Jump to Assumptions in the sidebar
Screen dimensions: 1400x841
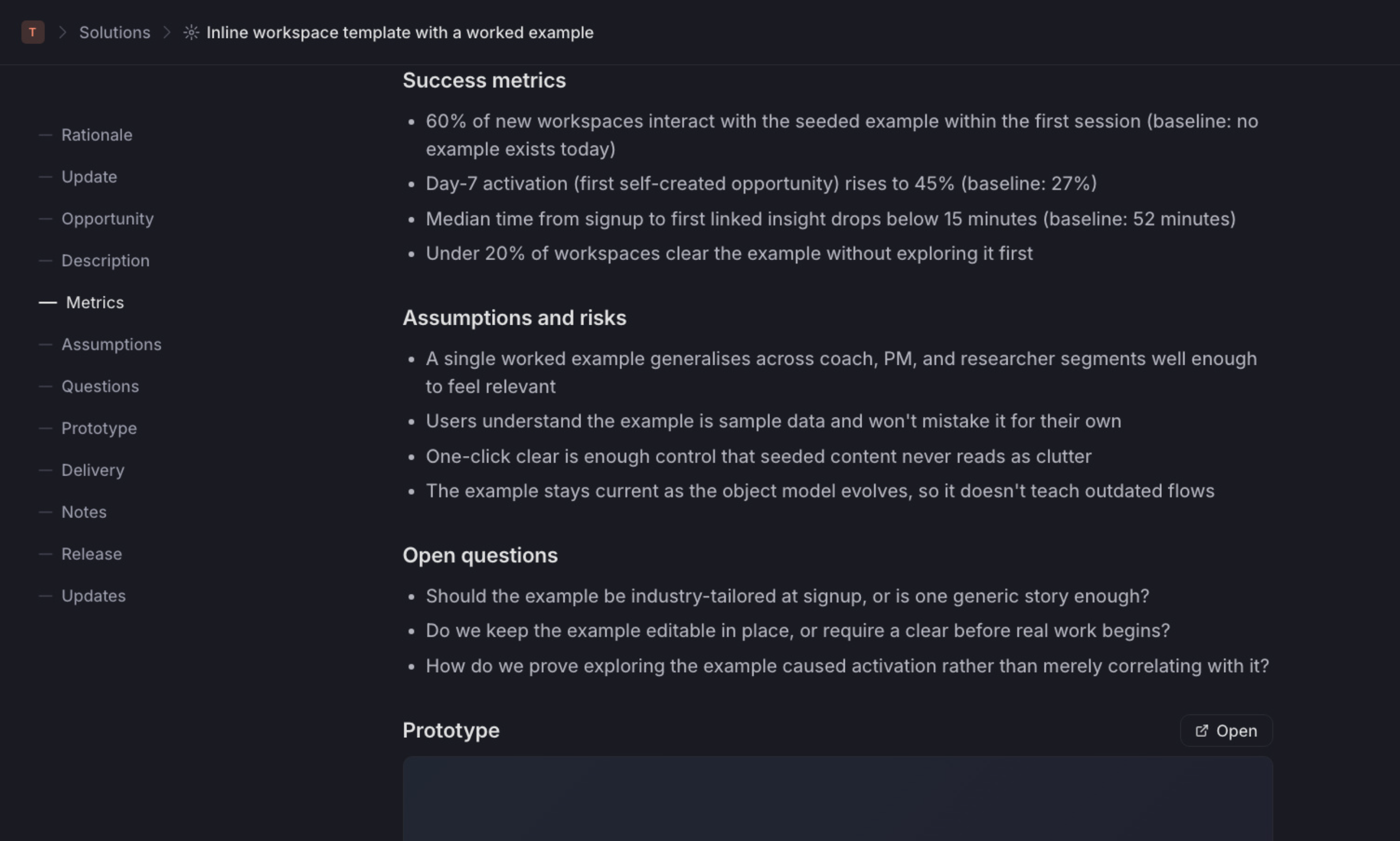(112, 345)
